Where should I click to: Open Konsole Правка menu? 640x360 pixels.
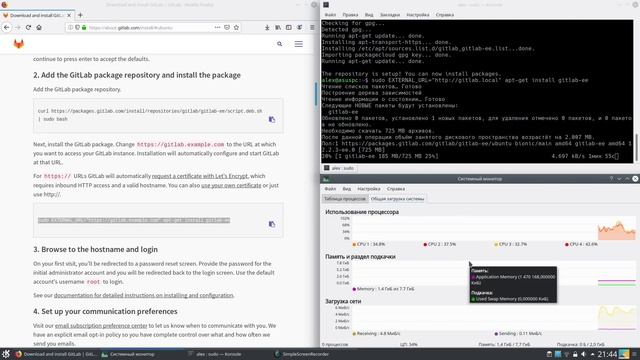tap(350, 15)
